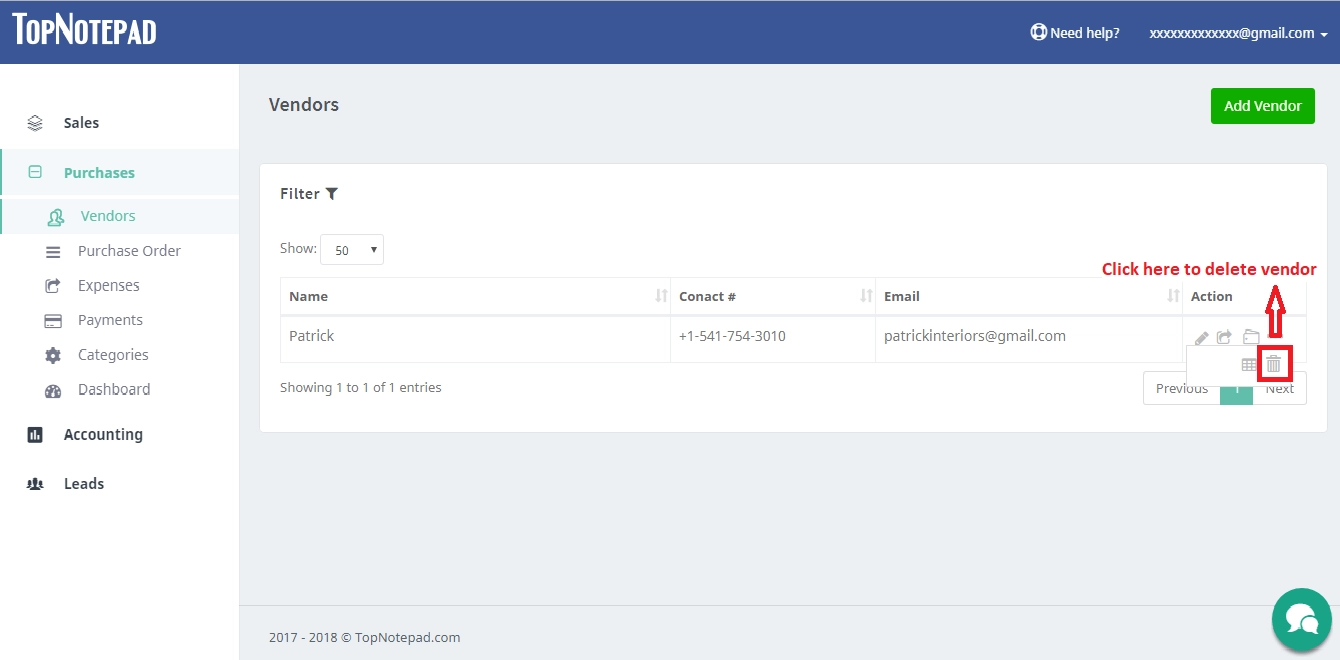Viewport: 1340px width, 660px height.
Task: Open the Show entries dropdown
Action: [352, 250]
